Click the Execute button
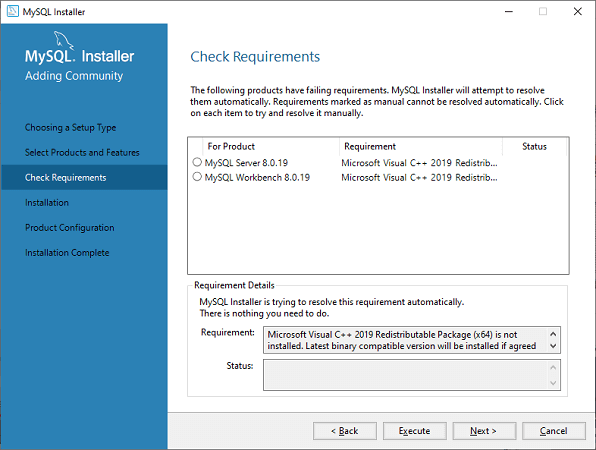Viewport: 596px width, 450px height. tap(415, 431)
